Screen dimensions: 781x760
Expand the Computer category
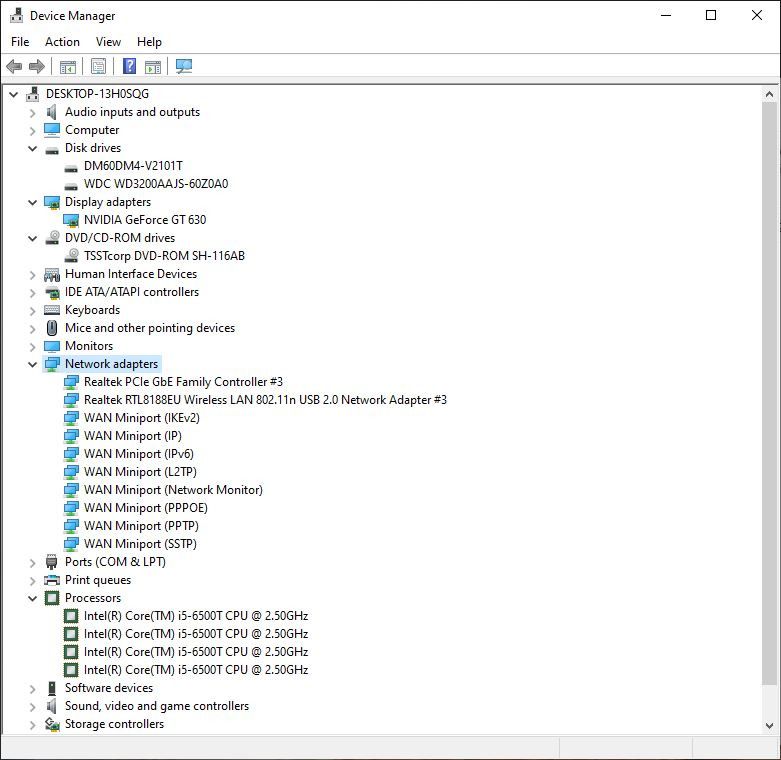32,131
